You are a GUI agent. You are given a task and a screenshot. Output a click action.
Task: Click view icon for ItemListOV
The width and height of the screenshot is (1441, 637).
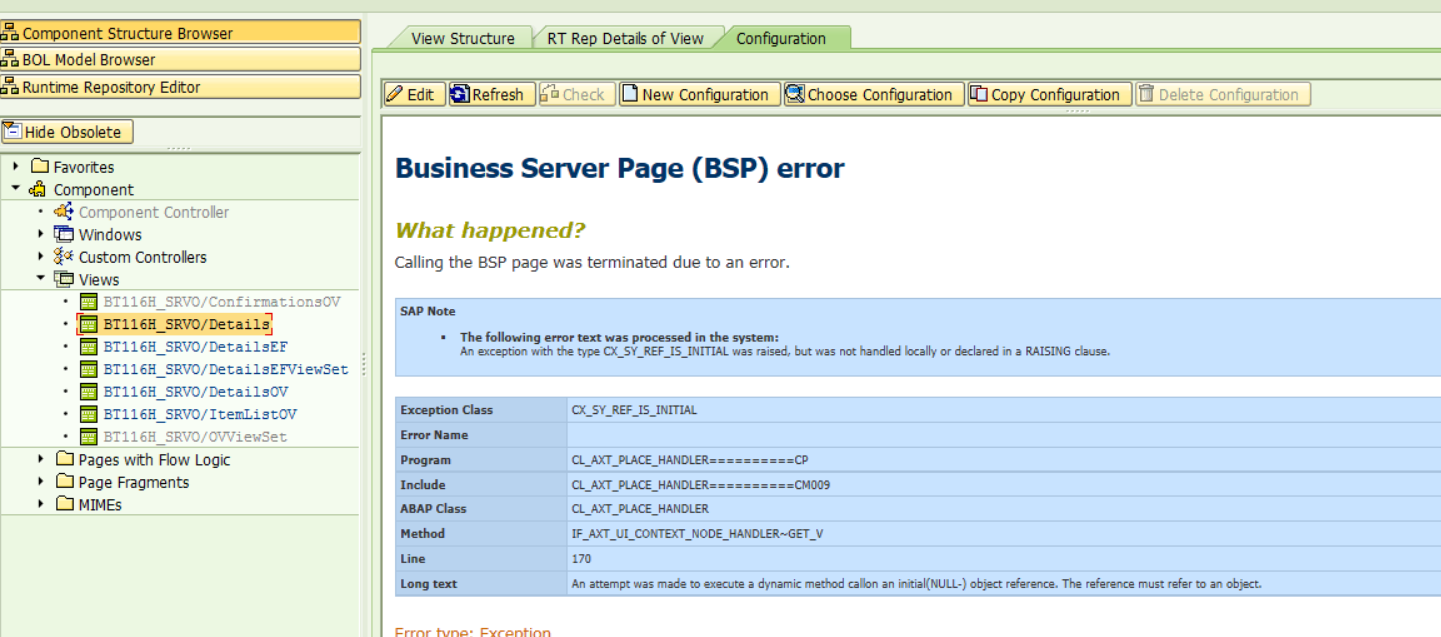click(89, 414)
